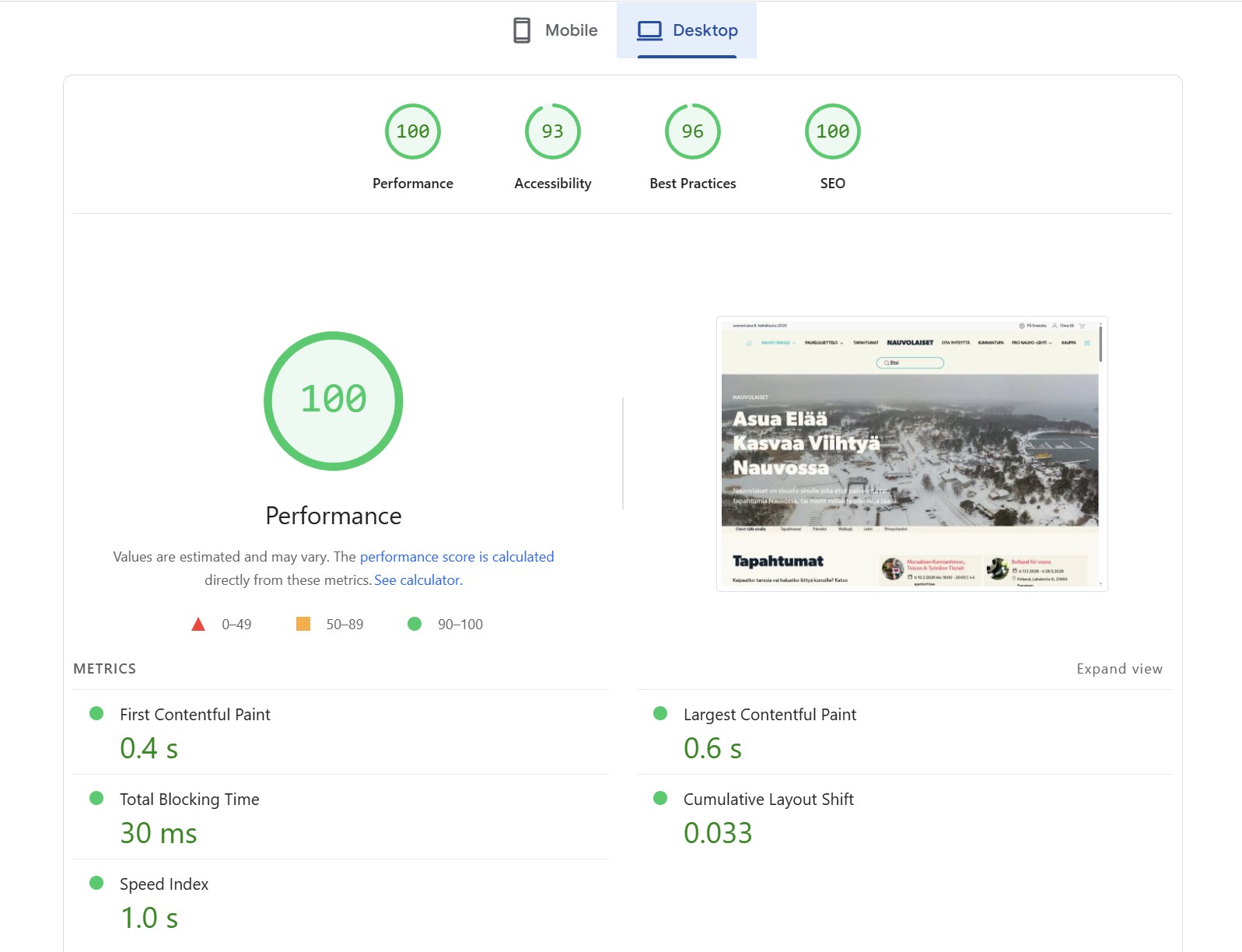The height and width of the screenshot is (952, 1242).
Task: Click the 0.4 s First Contentful Paint value
Action: coord(149,748)
